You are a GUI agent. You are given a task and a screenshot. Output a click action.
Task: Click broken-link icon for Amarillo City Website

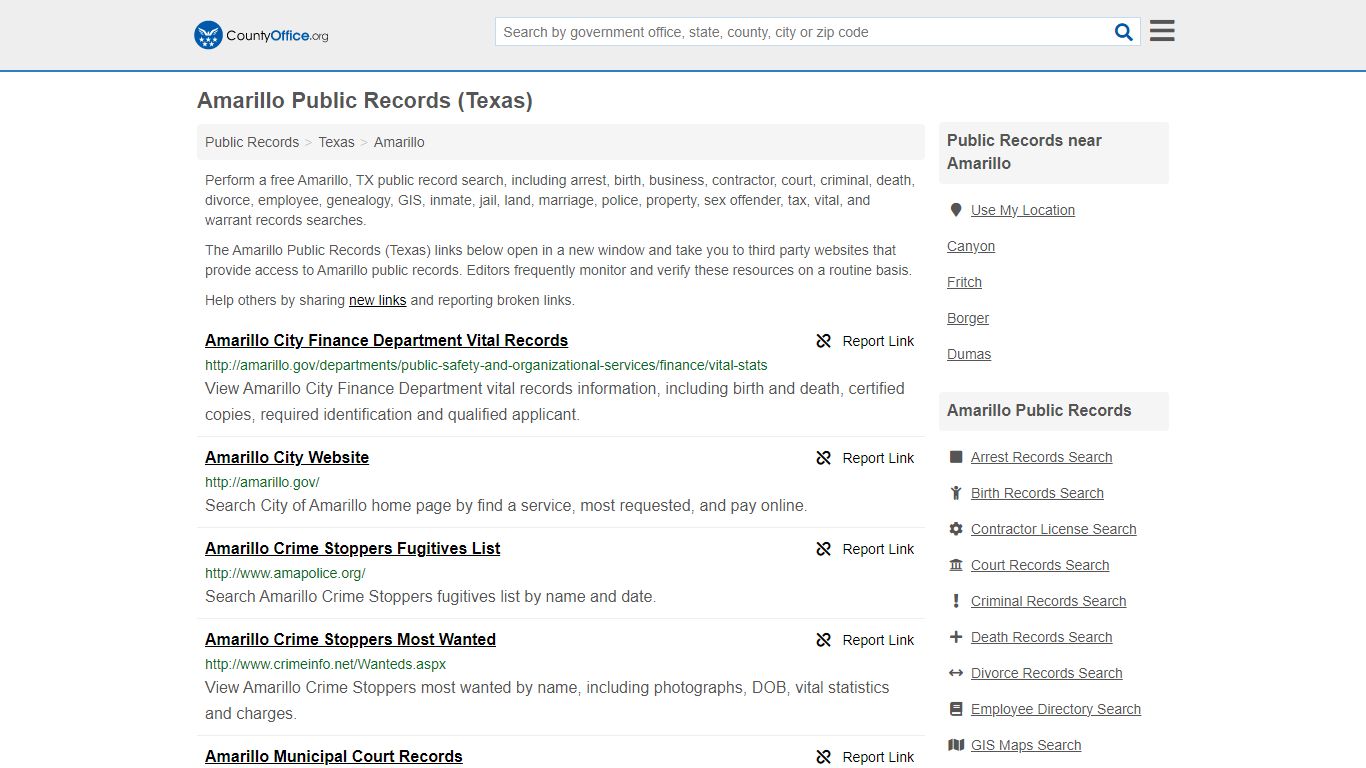[824, 458]
